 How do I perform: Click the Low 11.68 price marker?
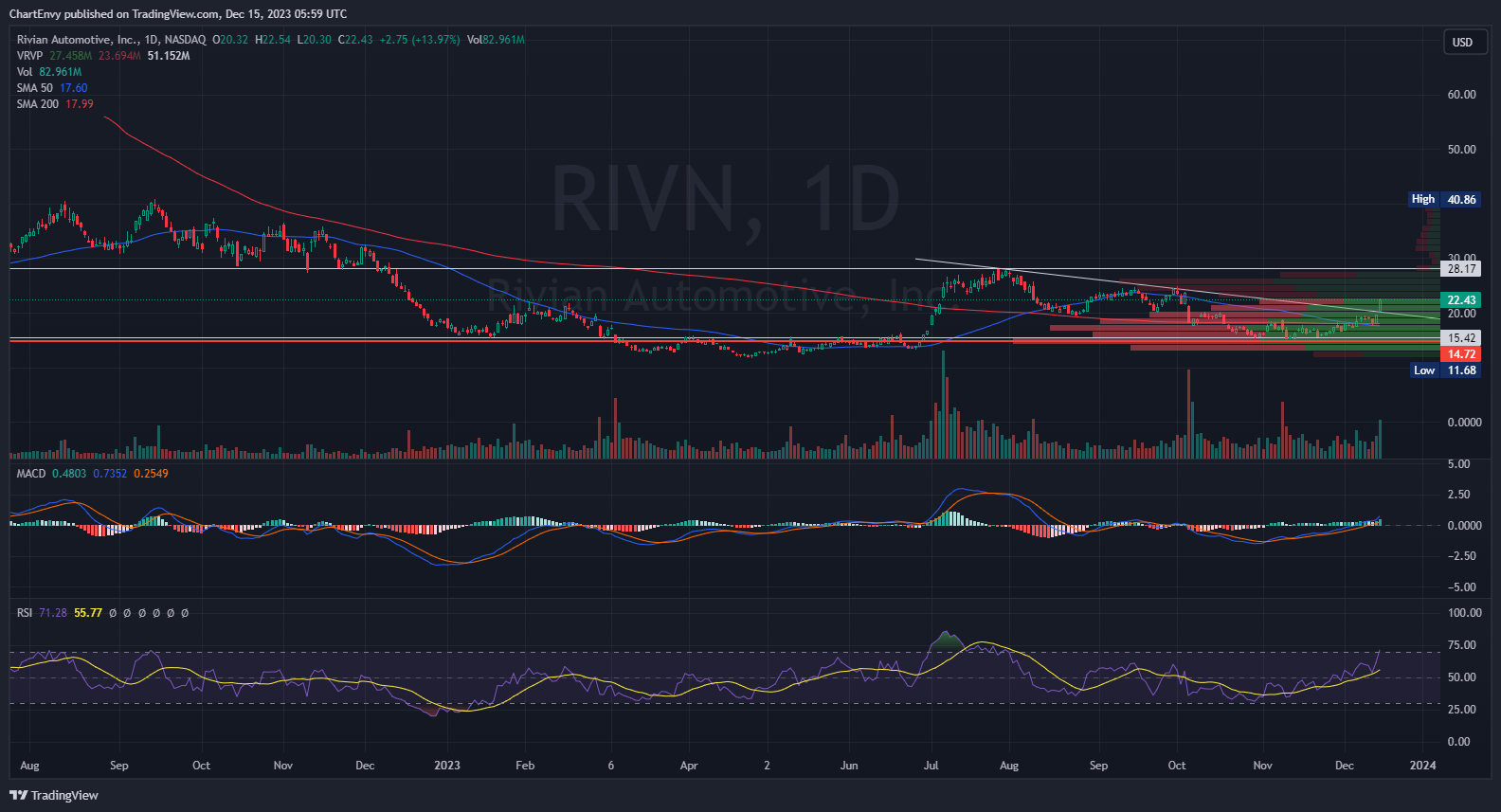pyautogui.click(x=1445, y=370)
